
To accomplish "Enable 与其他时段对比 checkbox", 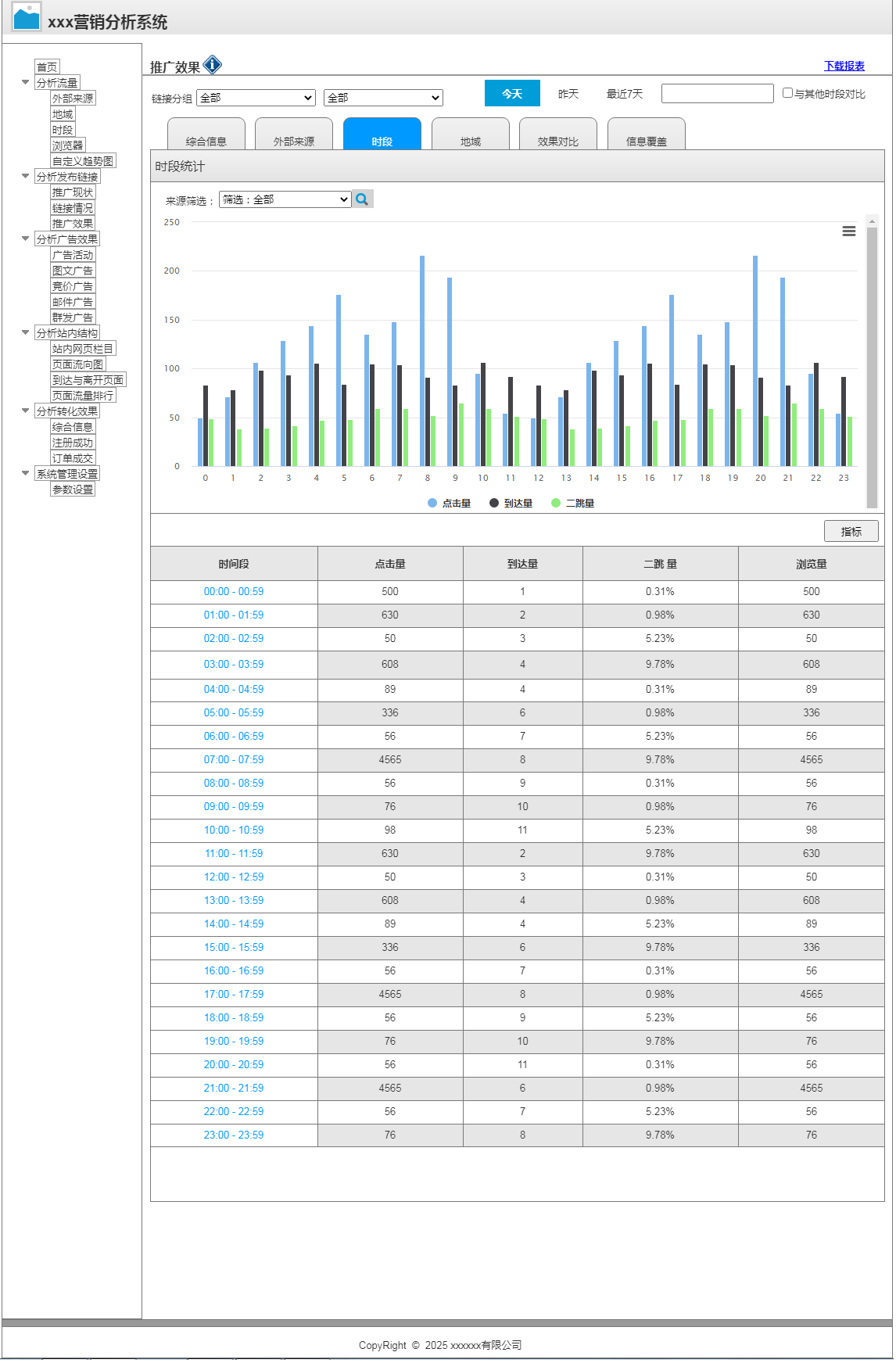I will click(788, 93).
